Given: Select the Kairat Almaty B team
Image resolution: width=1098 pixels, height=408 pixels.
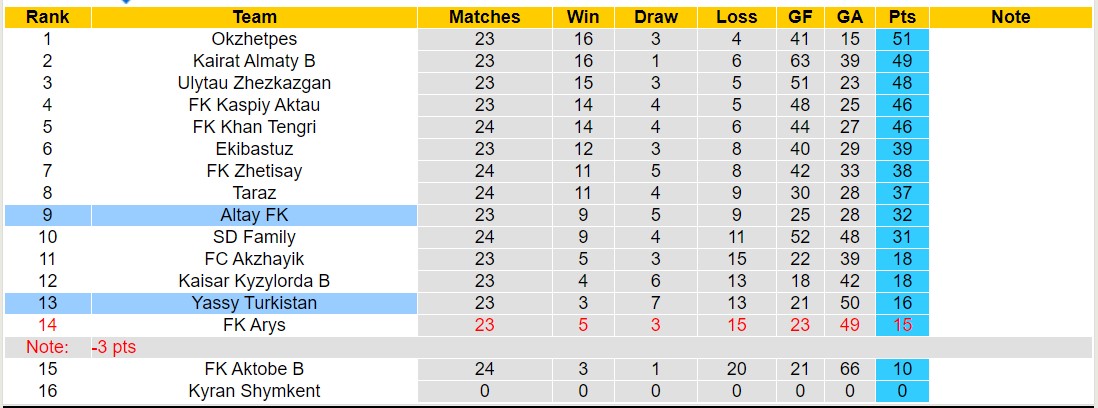Looking at the screenshot, I should tap(254, 61).
